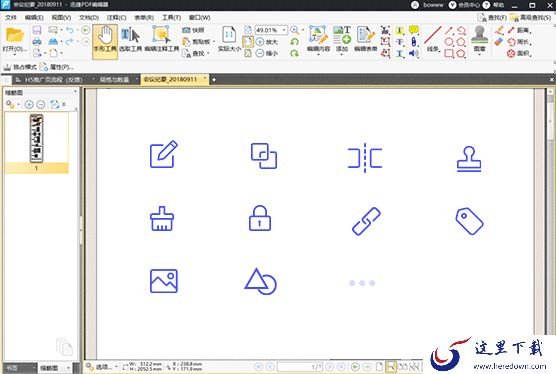
Task: Toggle the highlighted fit-page zoom icon
Action: 248,42
